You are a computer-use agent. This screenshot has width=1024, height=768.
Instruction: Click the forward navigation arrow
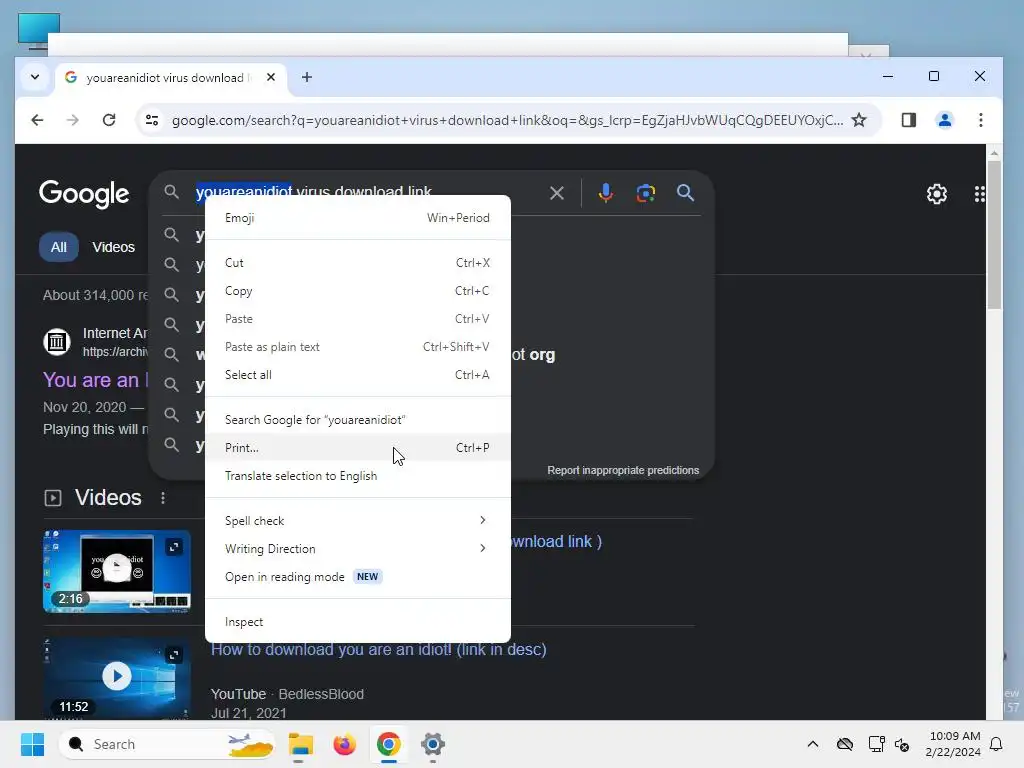tap(72, 120)
